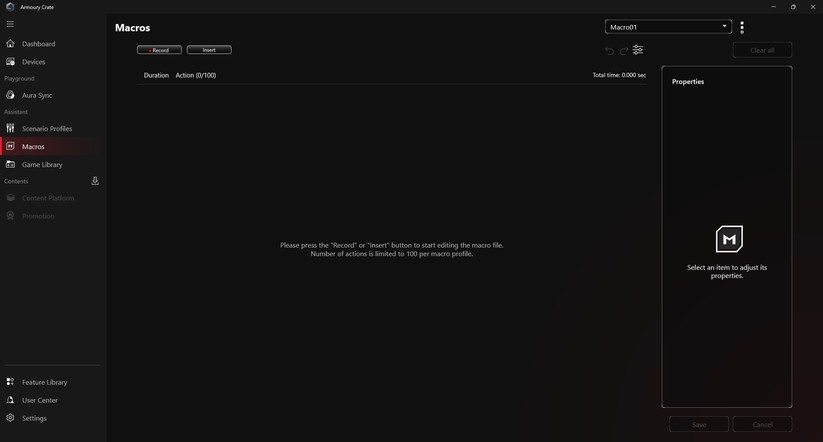Screen dimensions: 823x442
Task: Expand the Macro01 profile dropdown
Action: (668, 27)
